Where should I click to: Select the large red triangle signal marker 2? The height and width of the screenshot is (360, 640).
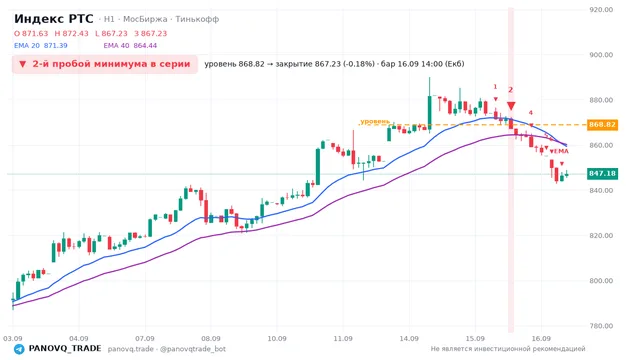pos(511,106)
